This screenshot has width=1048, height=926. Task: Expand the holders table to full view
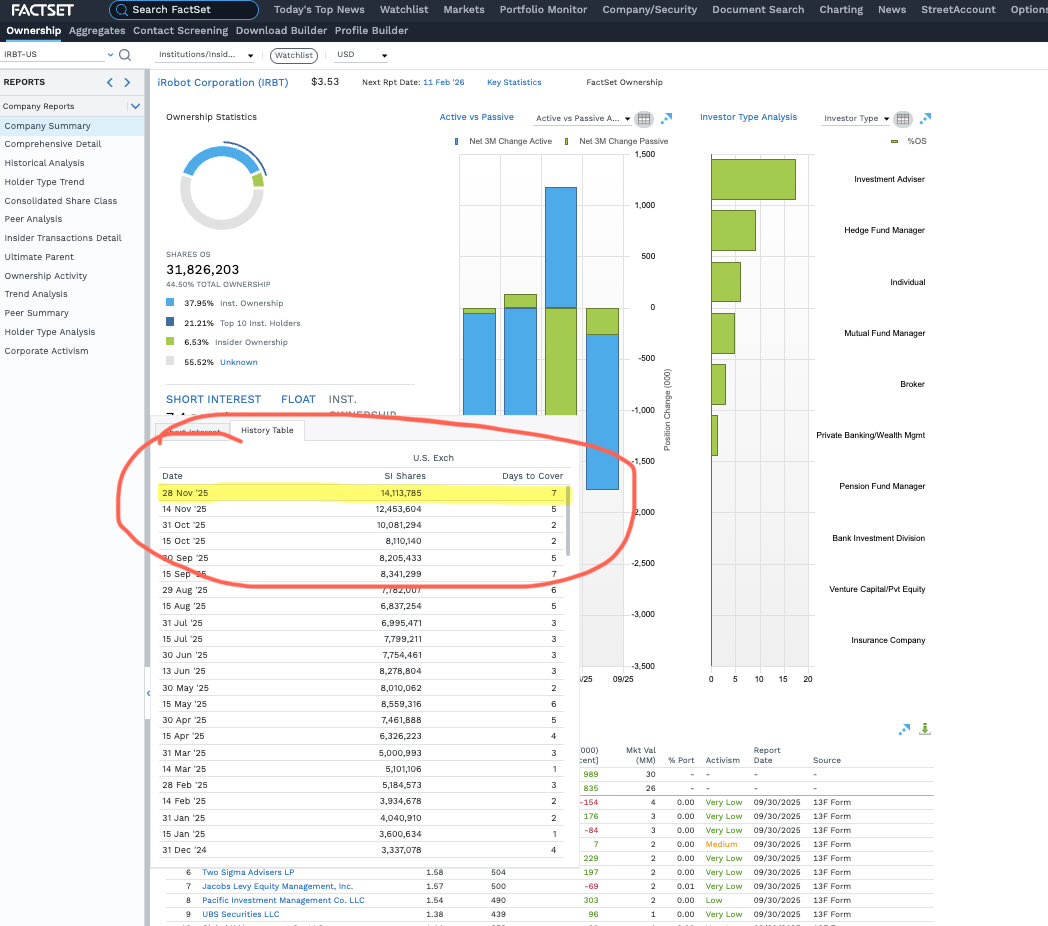(x=904, y=729)
